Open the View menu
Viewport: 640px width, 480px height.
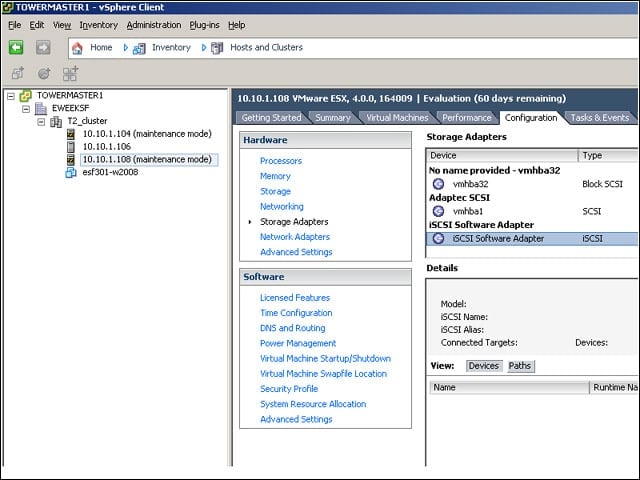(62, 25)
